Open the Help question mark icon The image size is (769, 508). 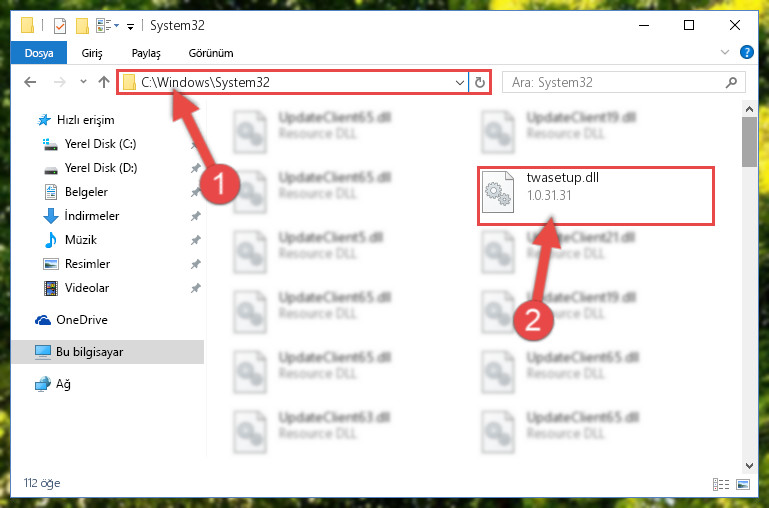pyautogui.click(x=746, y=52)
